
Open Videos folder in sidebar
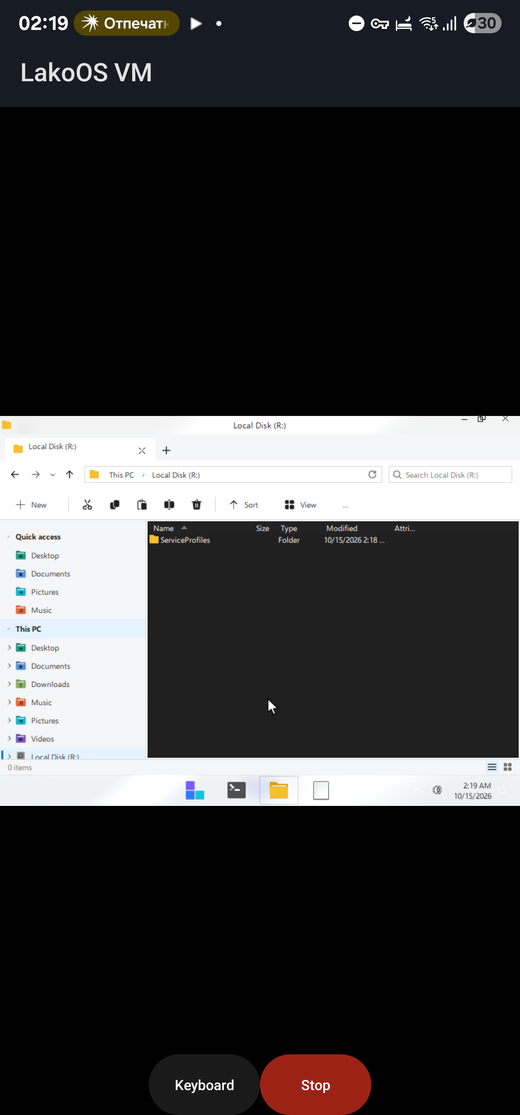[x=43, y=739]
